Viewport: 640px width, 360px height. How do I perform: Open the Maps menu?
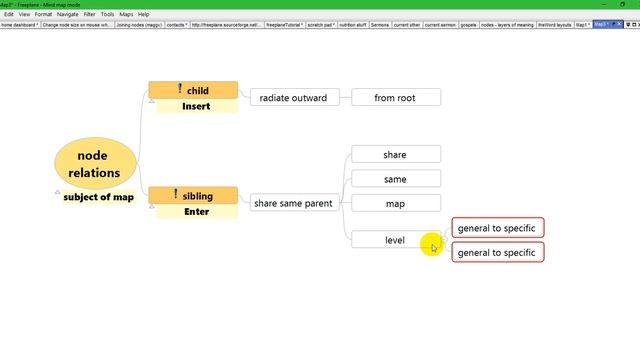coord(126,14)
